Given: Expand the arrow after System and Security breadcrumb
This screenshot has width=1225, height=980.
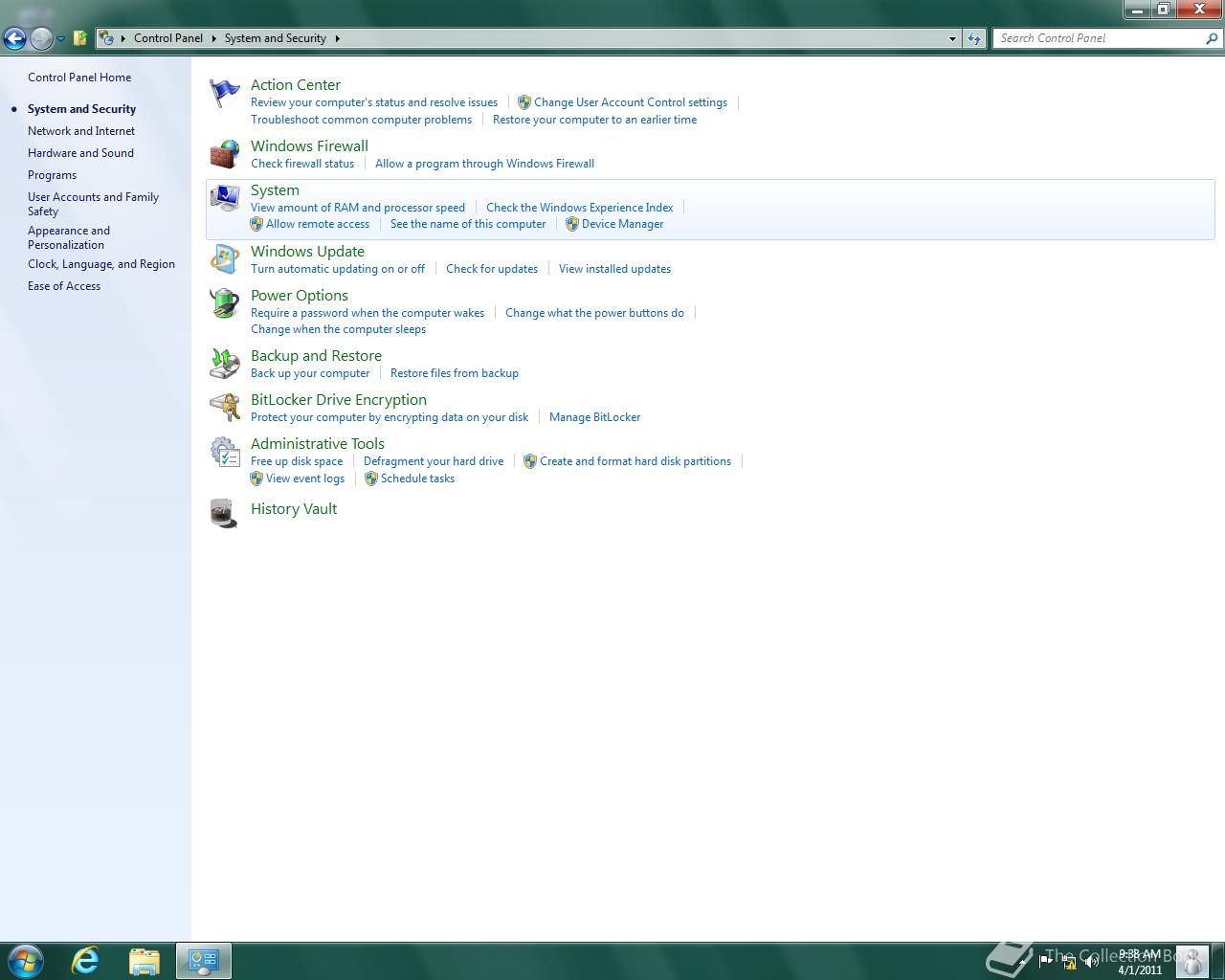Looking at the screenshot, I should 337,38.
